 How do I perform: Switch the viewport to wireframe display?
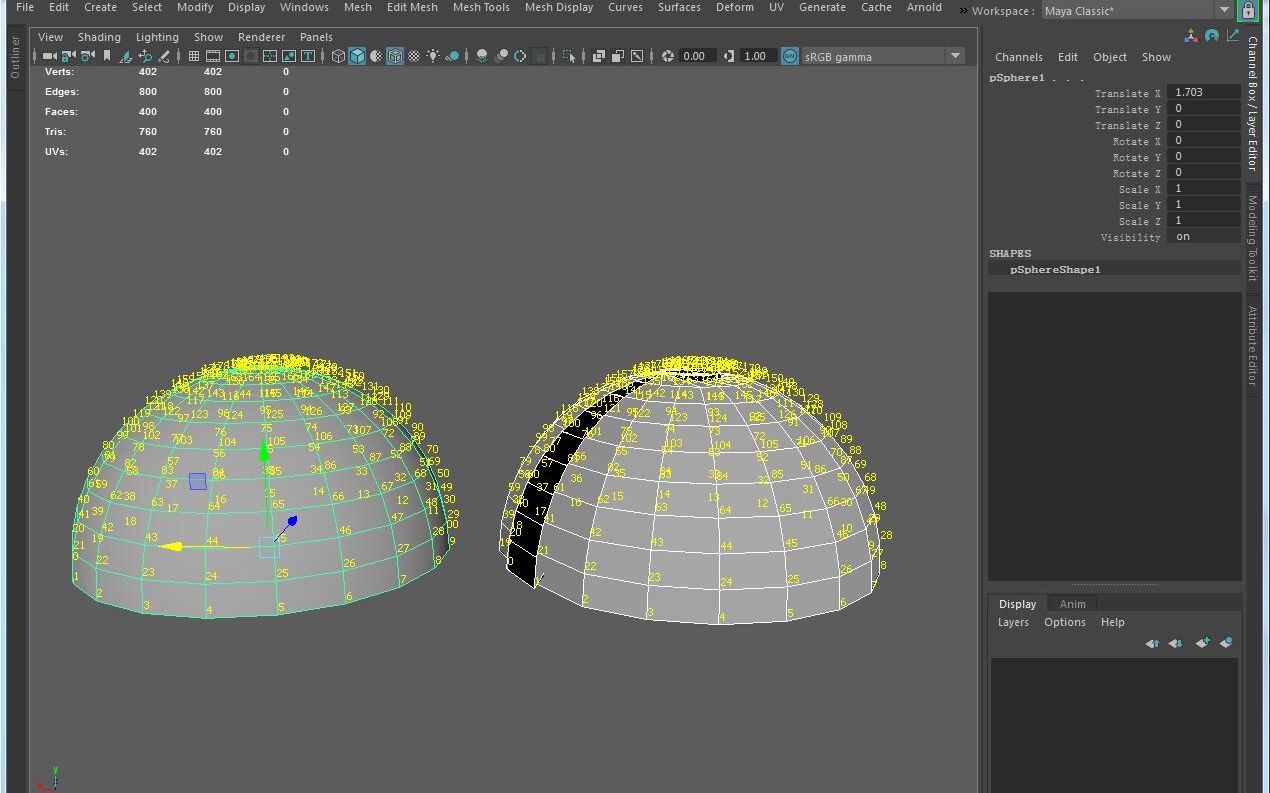coord(339,56)
